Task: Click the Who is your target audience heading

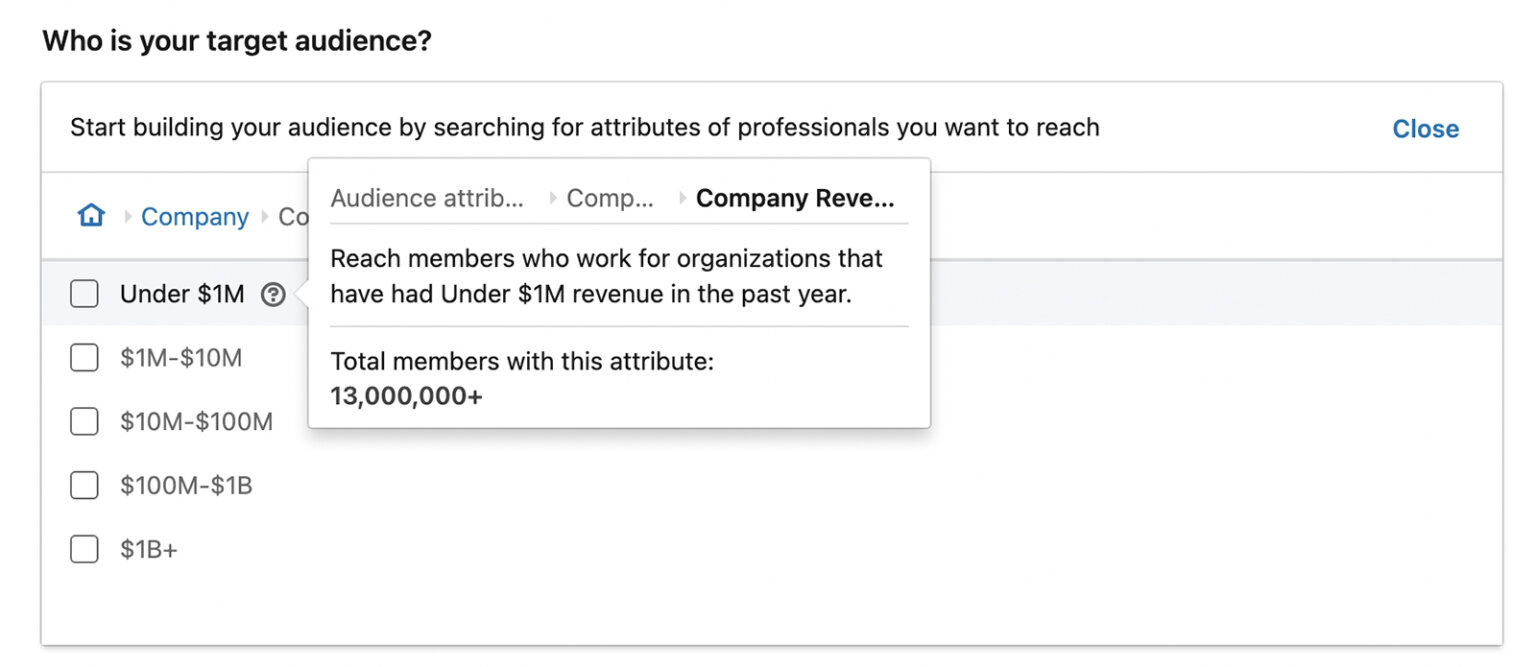Action: coord(237,41)
